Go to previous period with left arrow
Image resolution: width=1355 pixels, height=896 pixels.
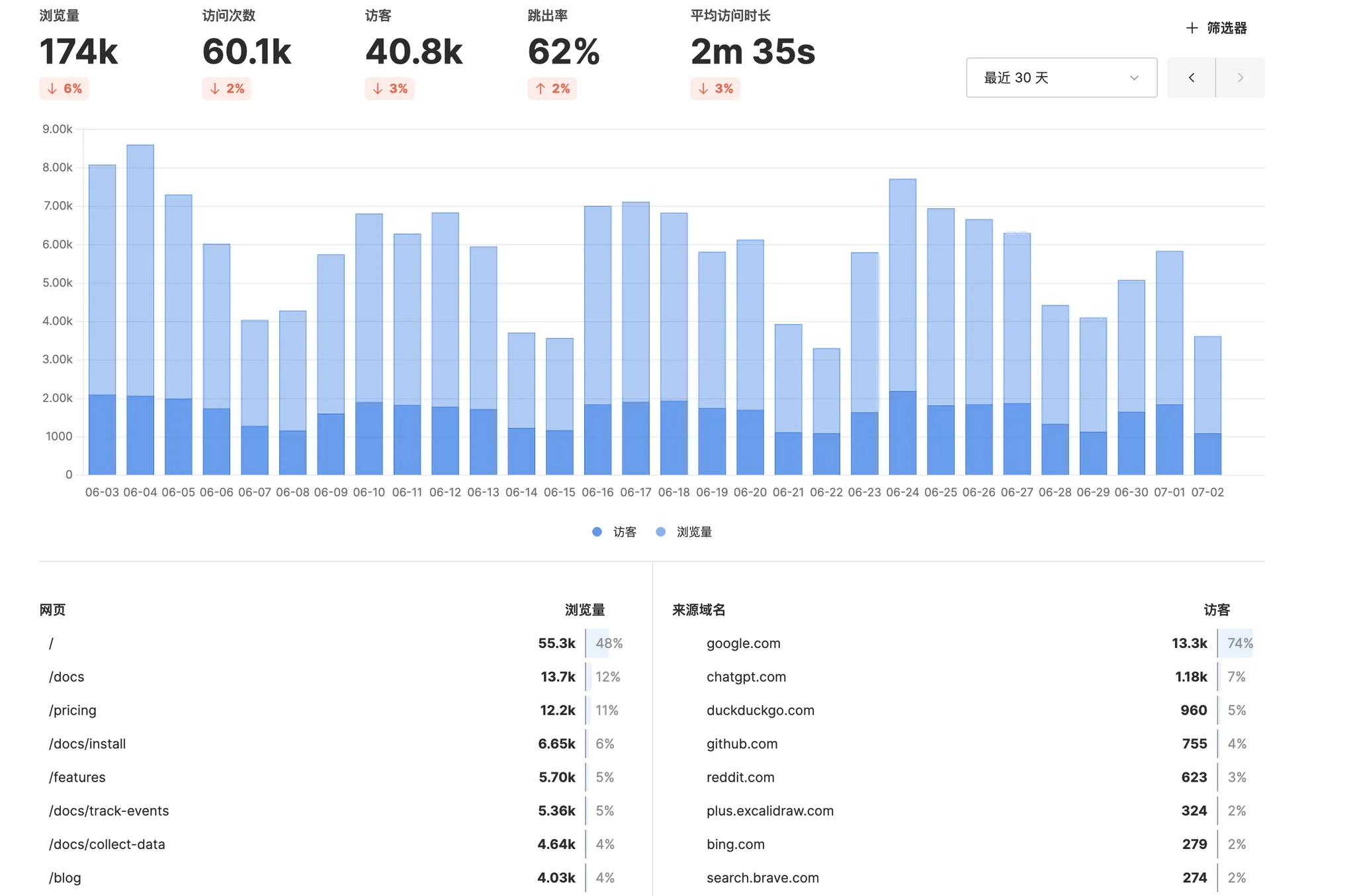point(1191,78)
